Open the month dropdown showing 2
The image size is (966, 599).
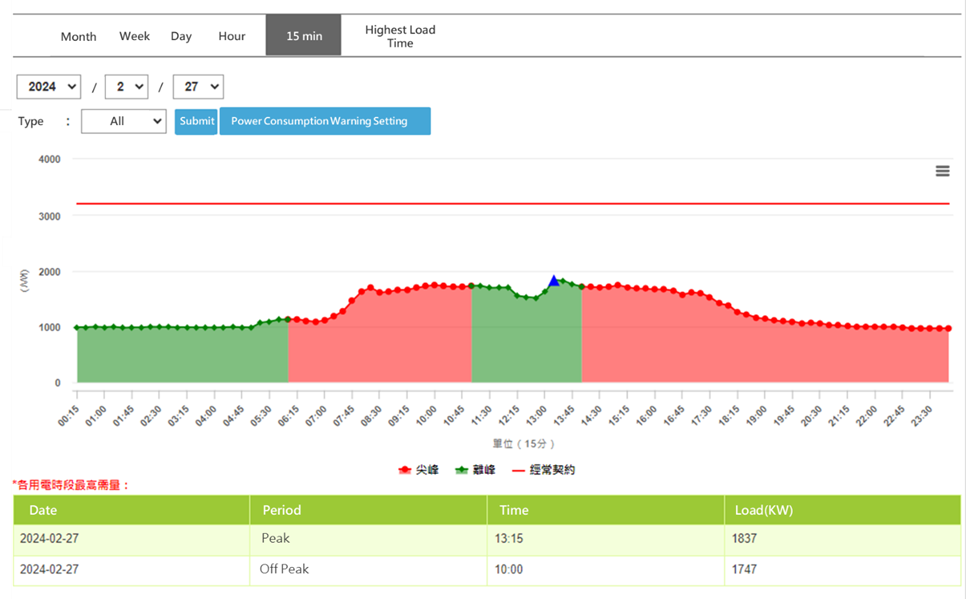pos(127,87)
